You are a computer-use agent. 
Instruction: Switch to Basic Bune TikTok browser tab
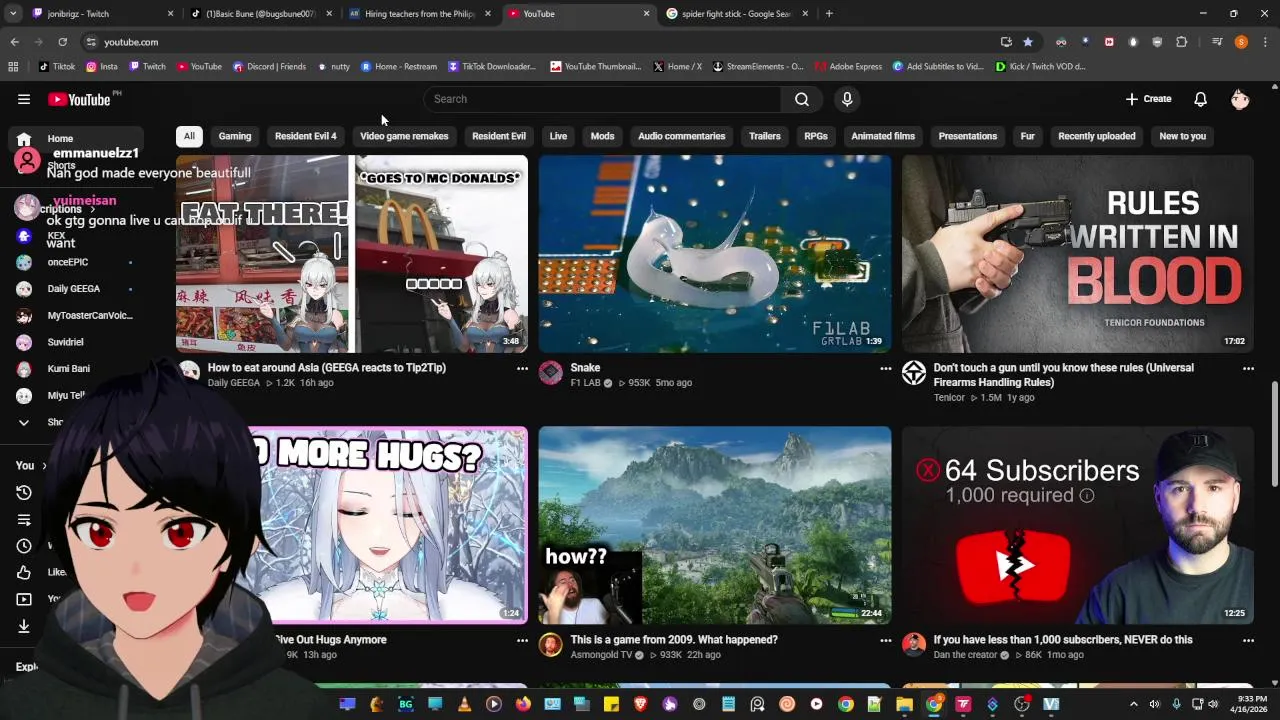pyautogui.click(x=260, y=14)
